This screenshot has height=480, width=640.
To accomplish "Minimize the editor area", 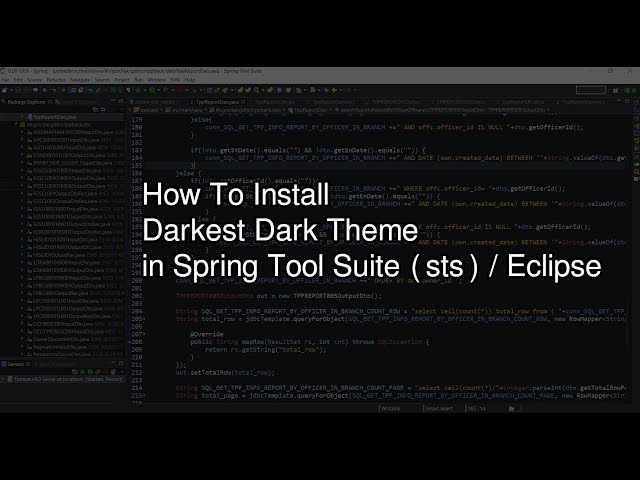I will point(619,101).
